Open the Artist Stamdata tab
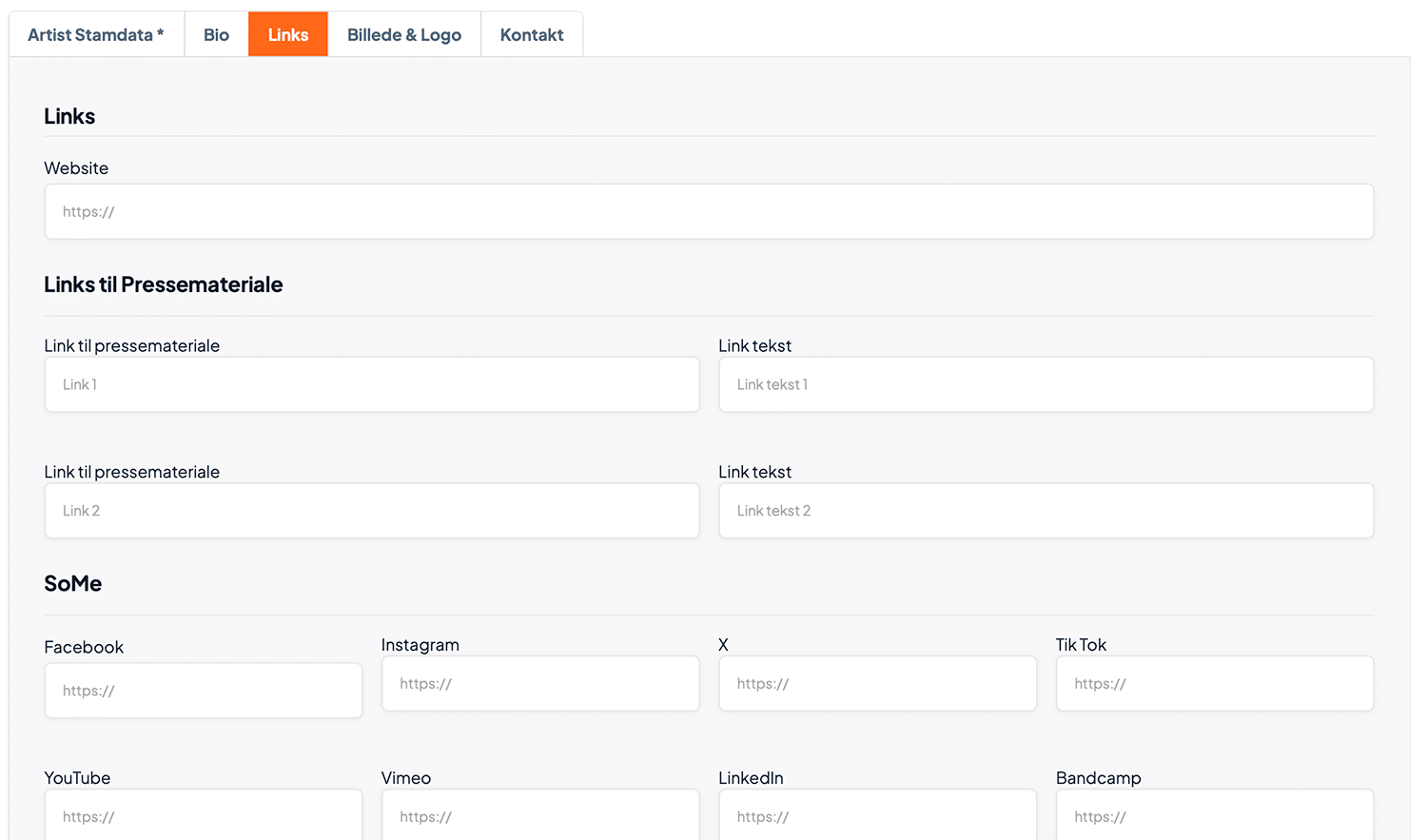The width and height of the screenshot is (1427, 840). (96, 35)
